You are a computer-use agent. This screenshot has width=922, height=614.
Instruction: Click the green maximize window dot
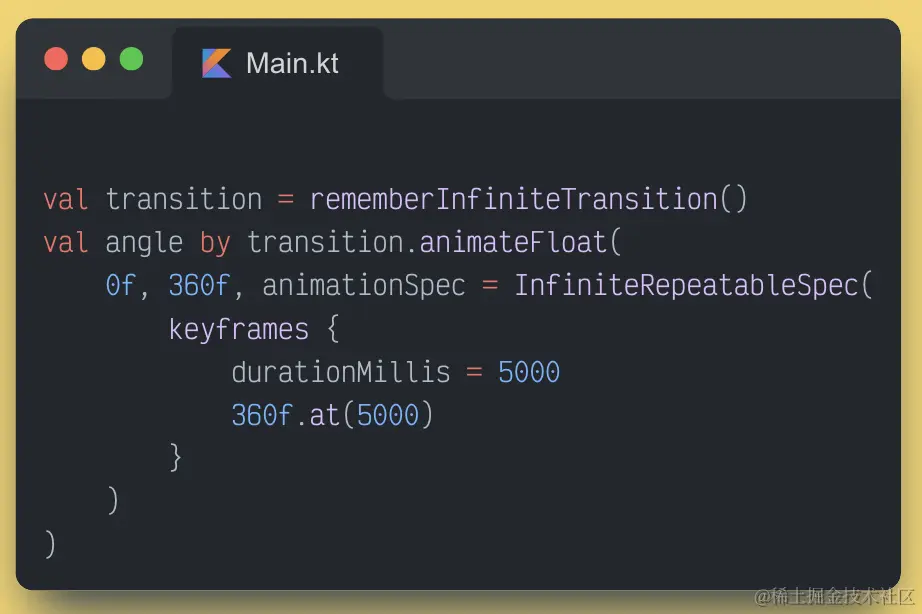[x=131, y=59]
